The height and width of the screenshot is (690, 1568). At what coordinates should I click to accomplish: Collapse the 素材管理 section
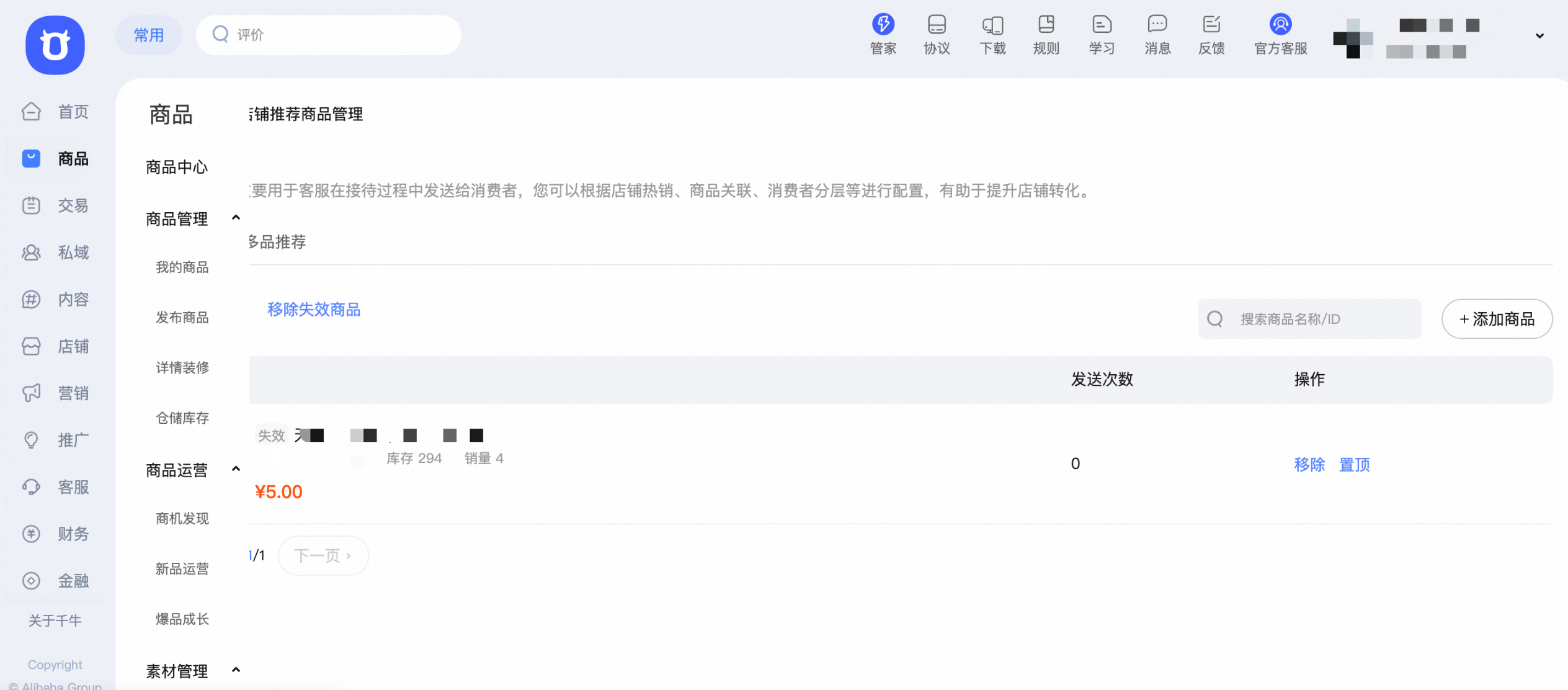pyautogui.click(x=236, y=670)
